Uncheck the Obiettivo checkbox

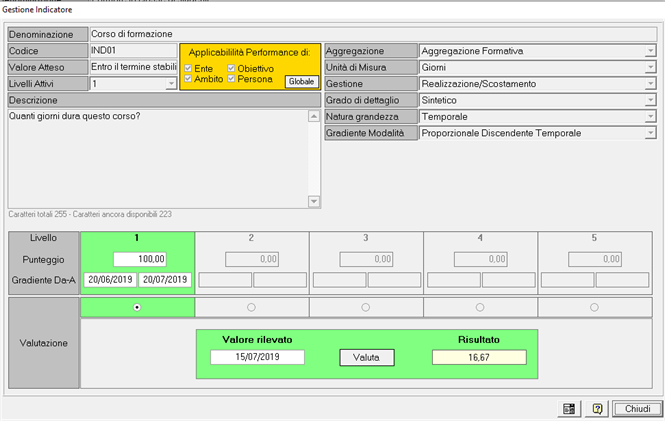[x=231, y=68]
